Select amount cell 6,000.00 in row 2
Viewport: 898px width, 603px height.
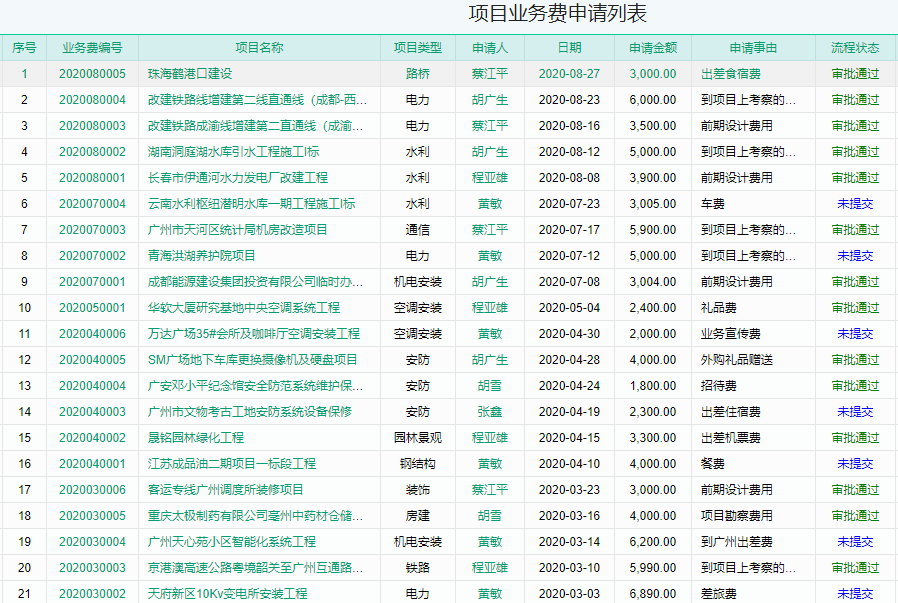[653, 100]
